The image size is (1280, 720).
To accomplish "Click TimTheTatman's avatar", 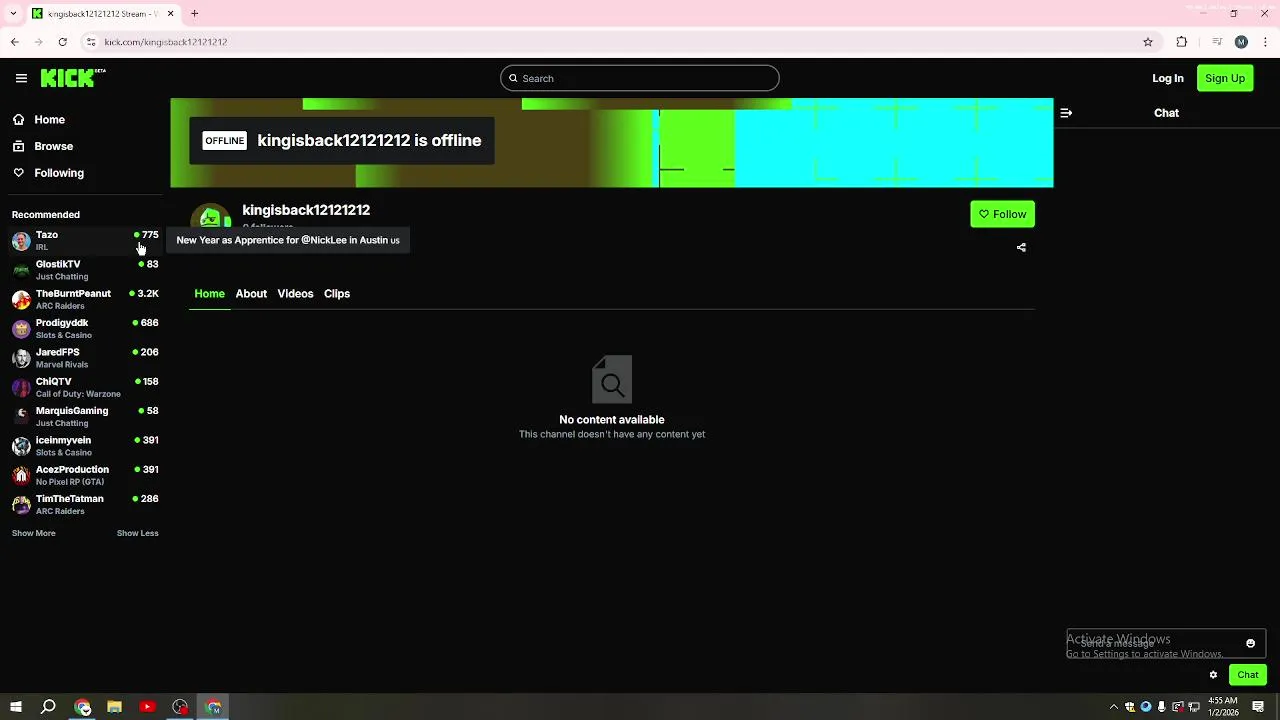I will point(21,505).
